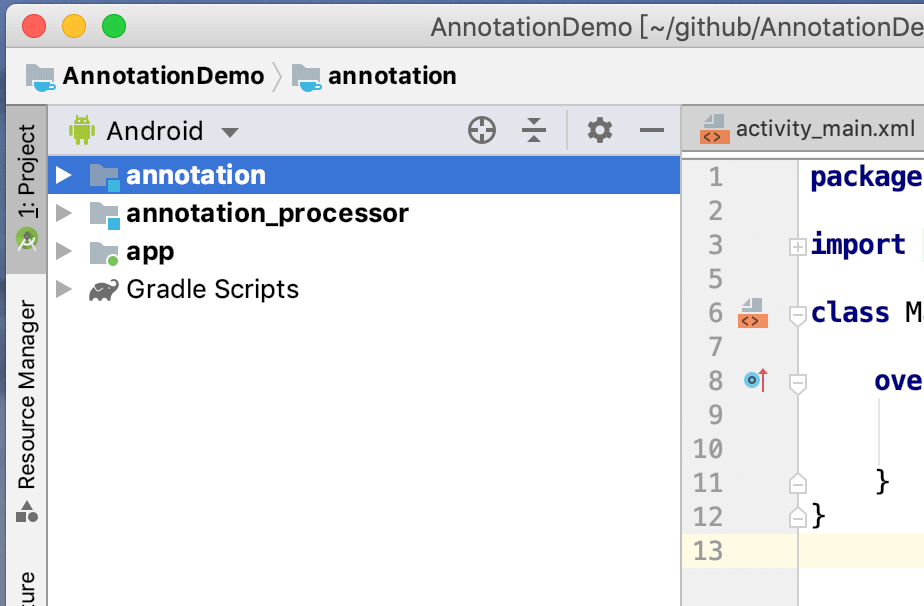Click the locate/scroll from source target icon
Viewport: 924px width, 606px height.
pyautogui.click(x=482, y=130)
